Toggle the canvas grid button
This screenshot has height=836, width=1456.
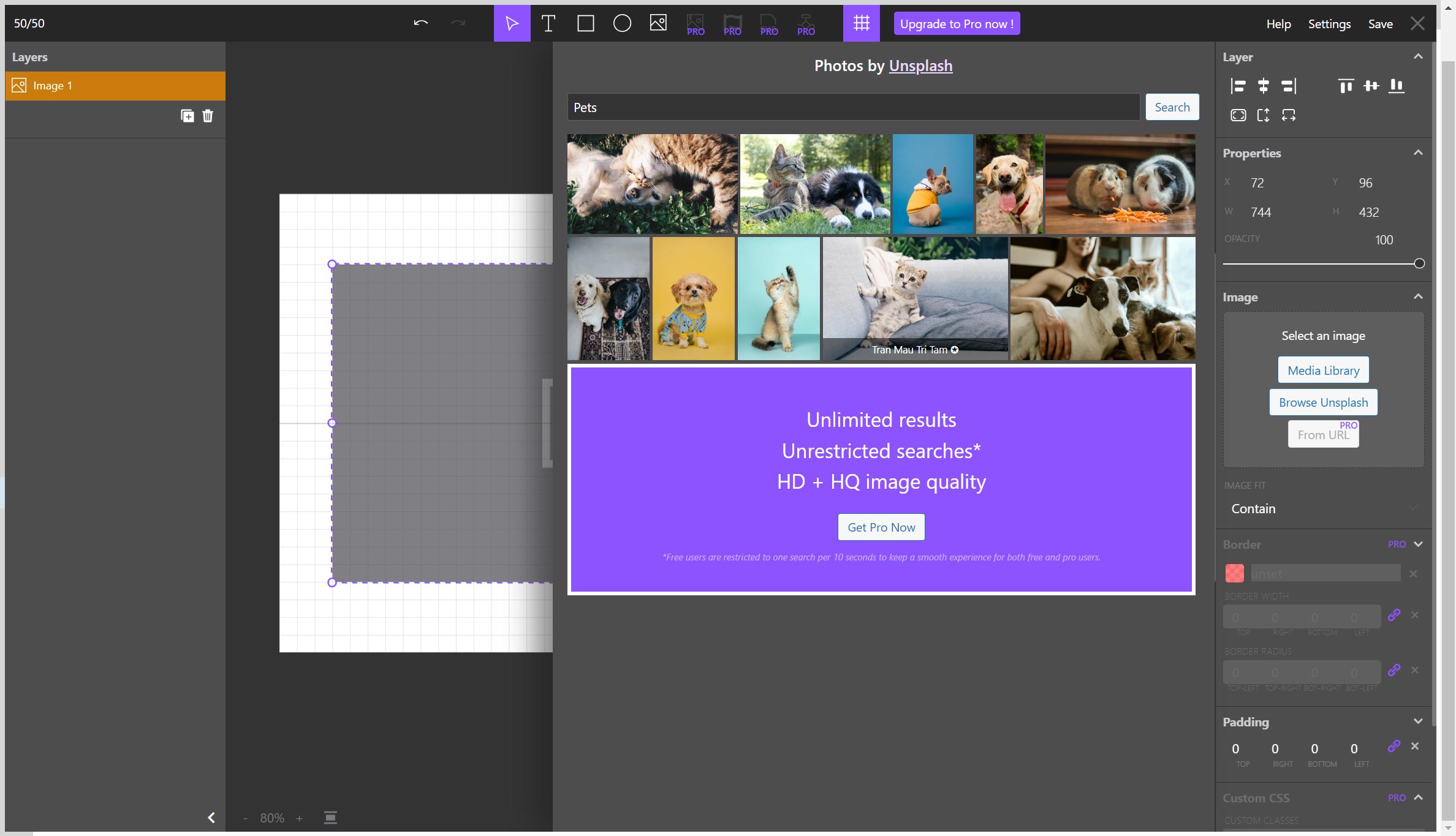pos(861,23)
